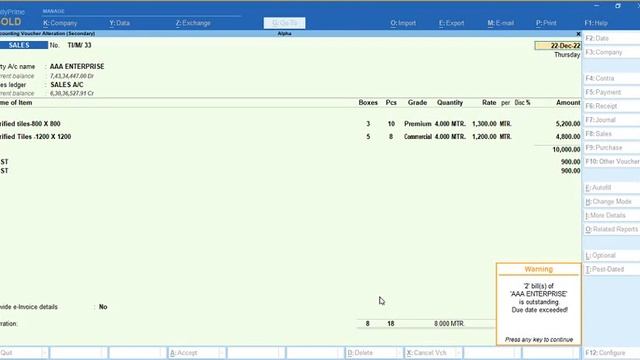Click F3: Company in the side panel

coord(611,52)
